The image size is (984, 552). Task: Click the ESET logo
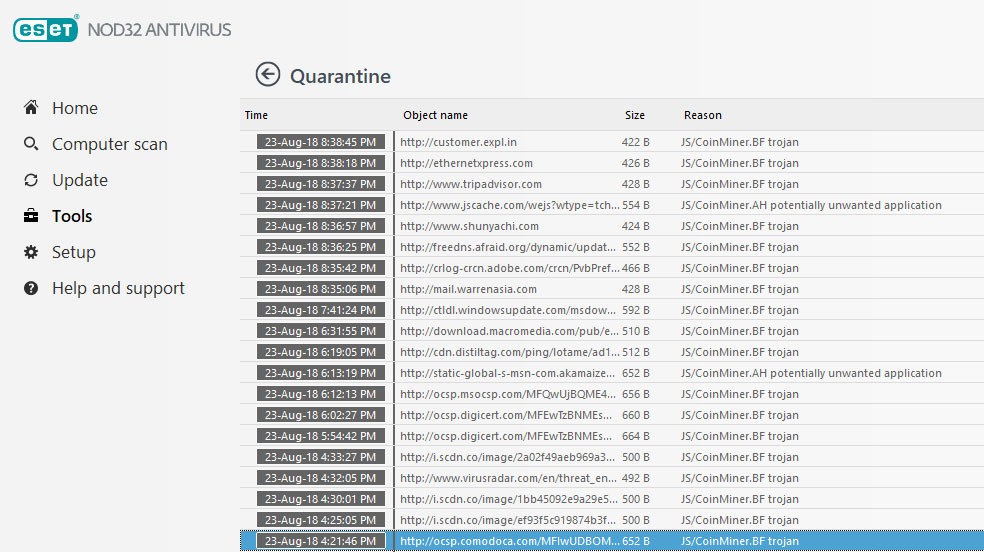point(46,29)
